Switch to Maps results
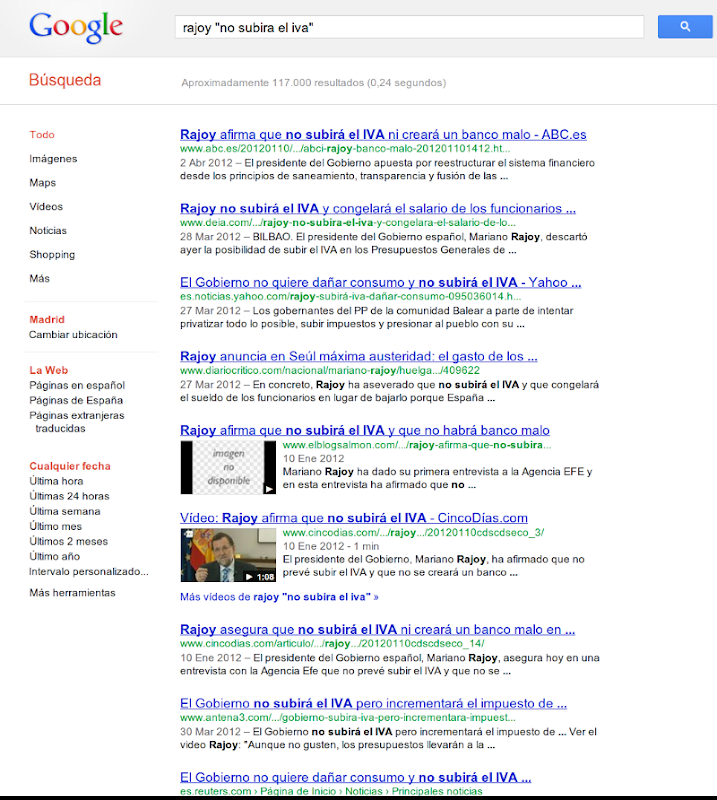Viewport: 717px width, 800px height. [x=42, y=183]
